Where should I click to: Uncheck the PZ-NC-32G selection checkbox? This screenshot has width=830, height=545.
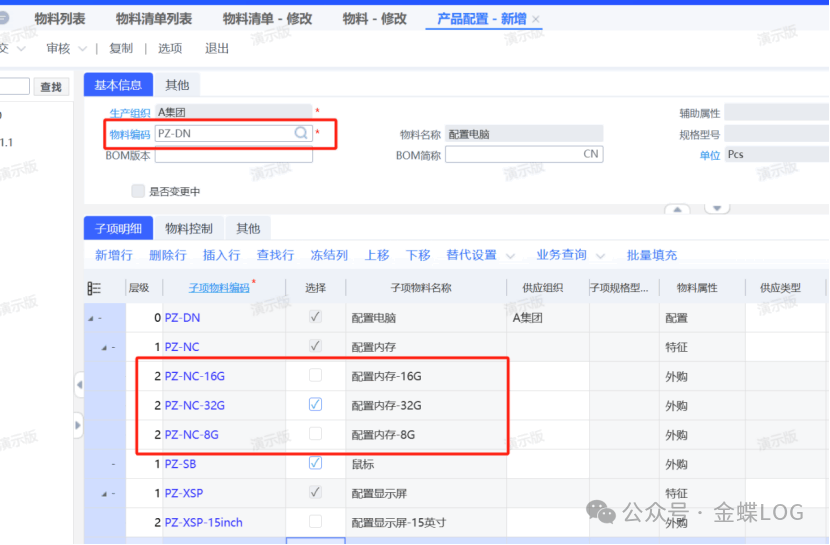pyautogui.click(x=315, y=405)
